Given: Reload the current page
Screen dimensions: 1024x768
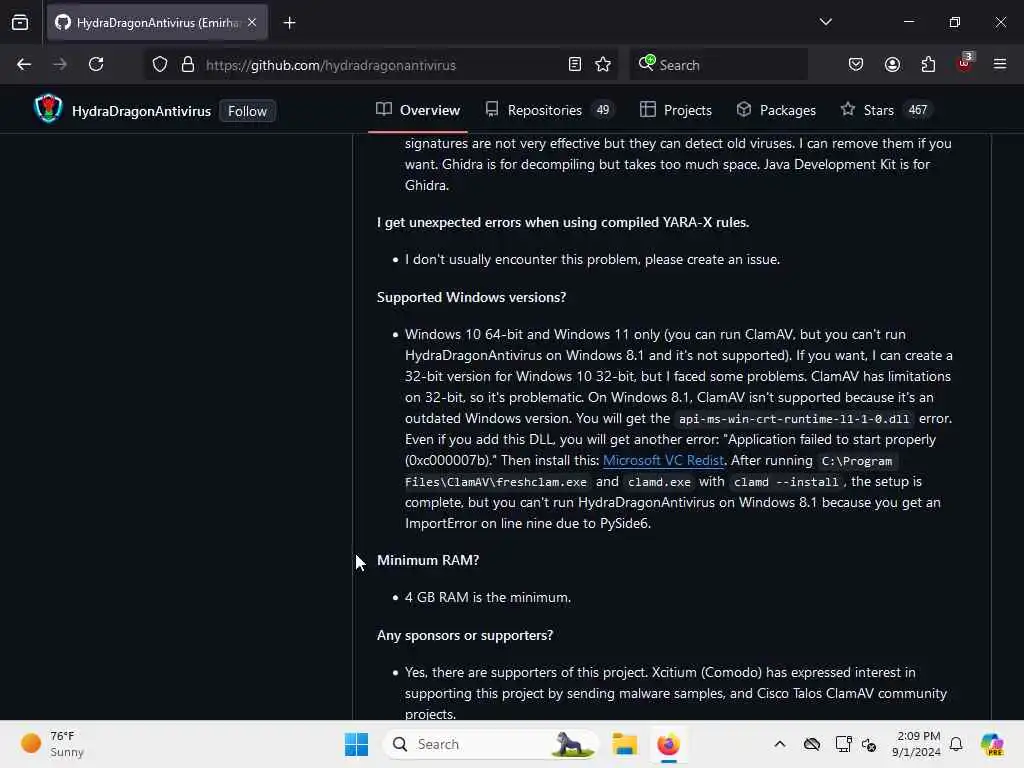Looking at the screenshot, I should 96,64.
